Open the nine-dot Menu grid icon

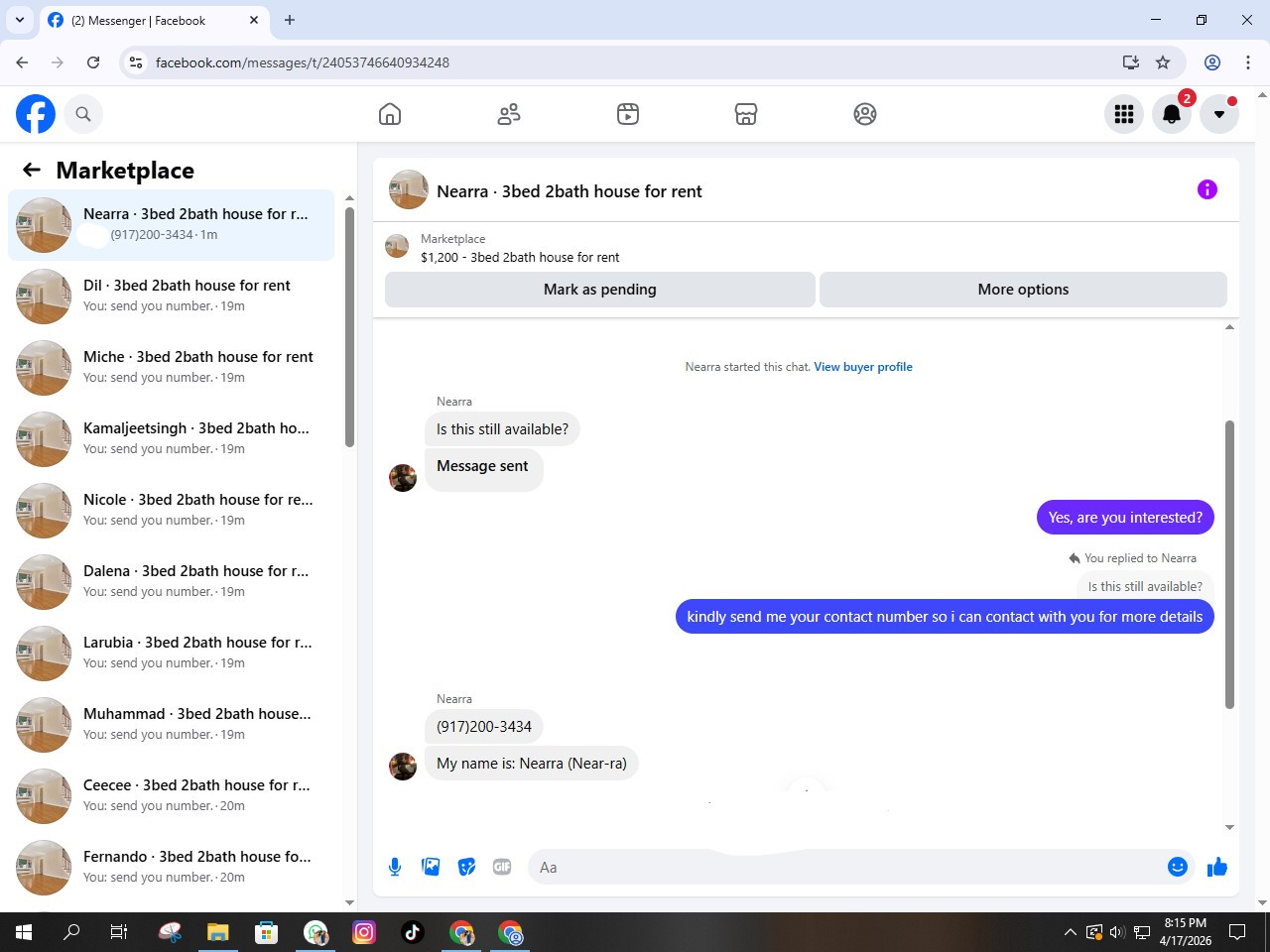(1124, 114)
